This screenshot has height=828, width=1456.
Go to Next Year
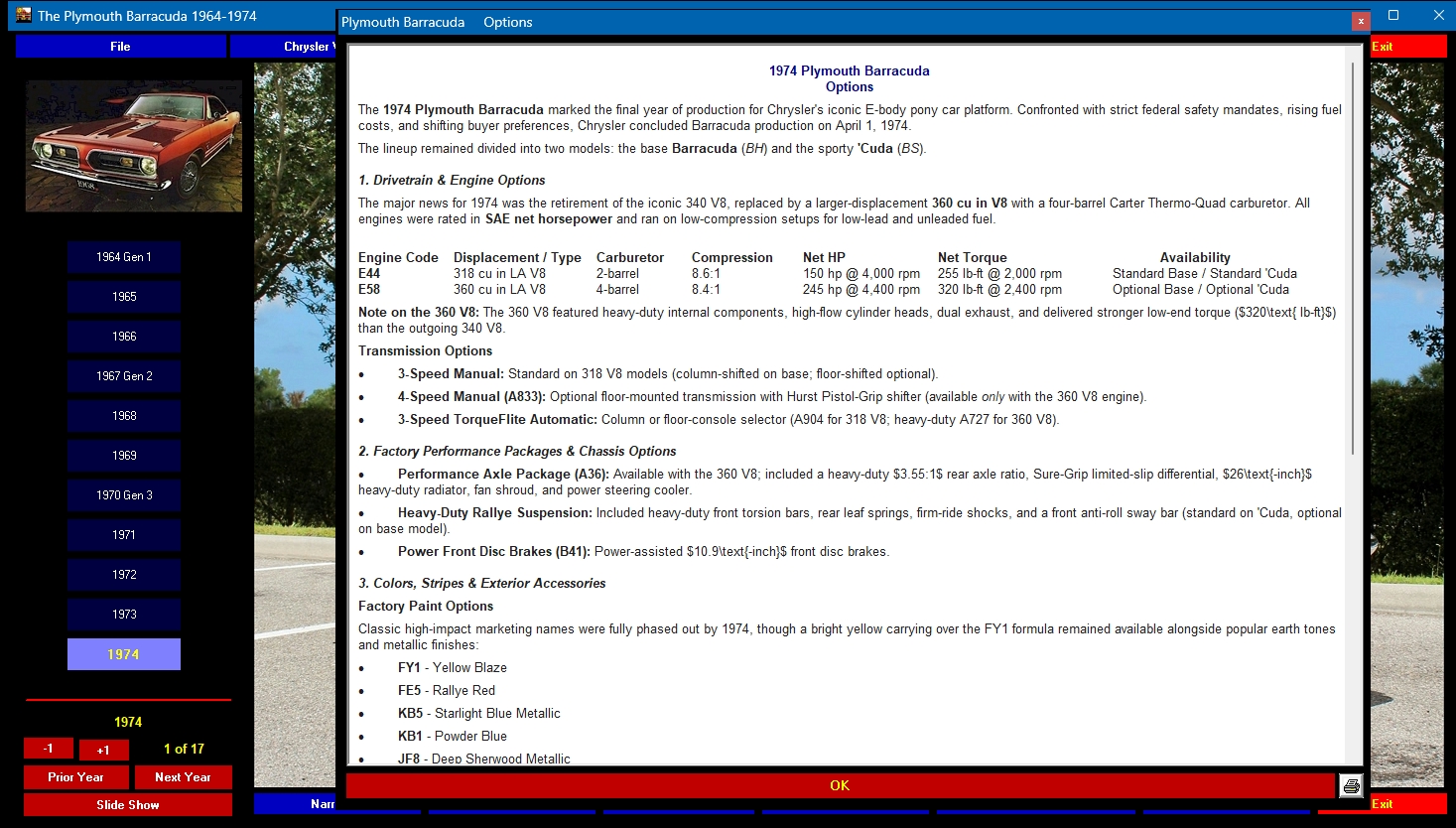184,777
